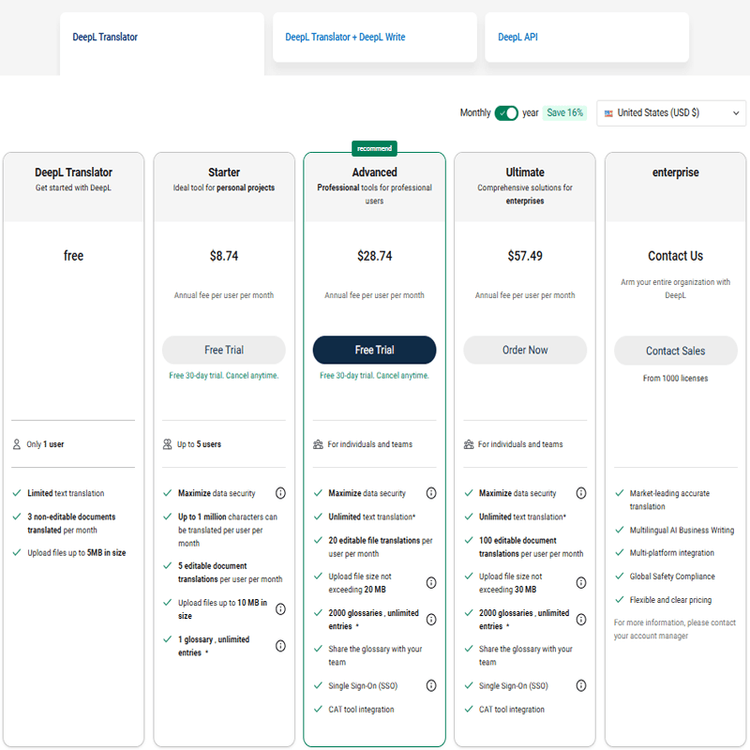This screenshot has width=750, height=750.
Task: Switch to DeepL Translator + DeepL Write tab
Action: pos(374,38)
